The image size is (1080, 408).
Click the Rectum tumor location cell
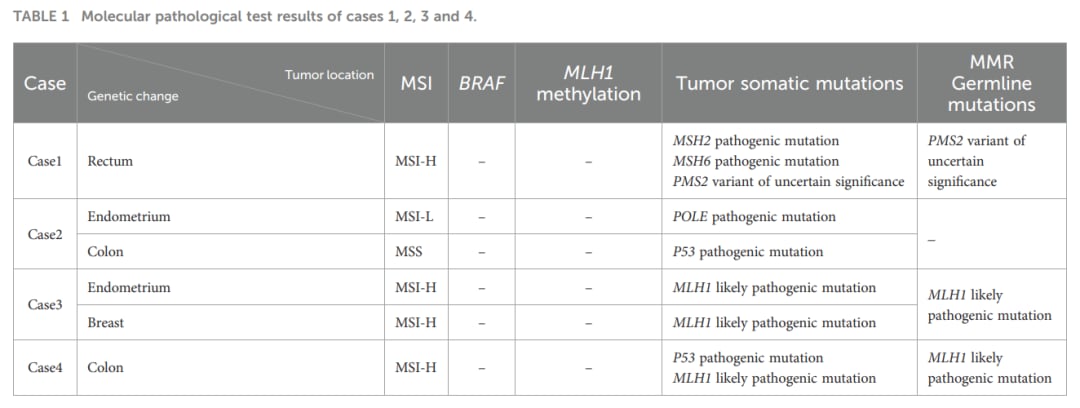pyautogui.click(x=110, y=161)
